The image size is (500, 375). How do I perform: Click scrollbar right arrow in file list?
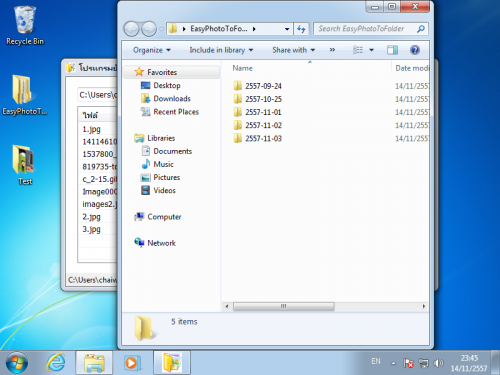(424, 306)
